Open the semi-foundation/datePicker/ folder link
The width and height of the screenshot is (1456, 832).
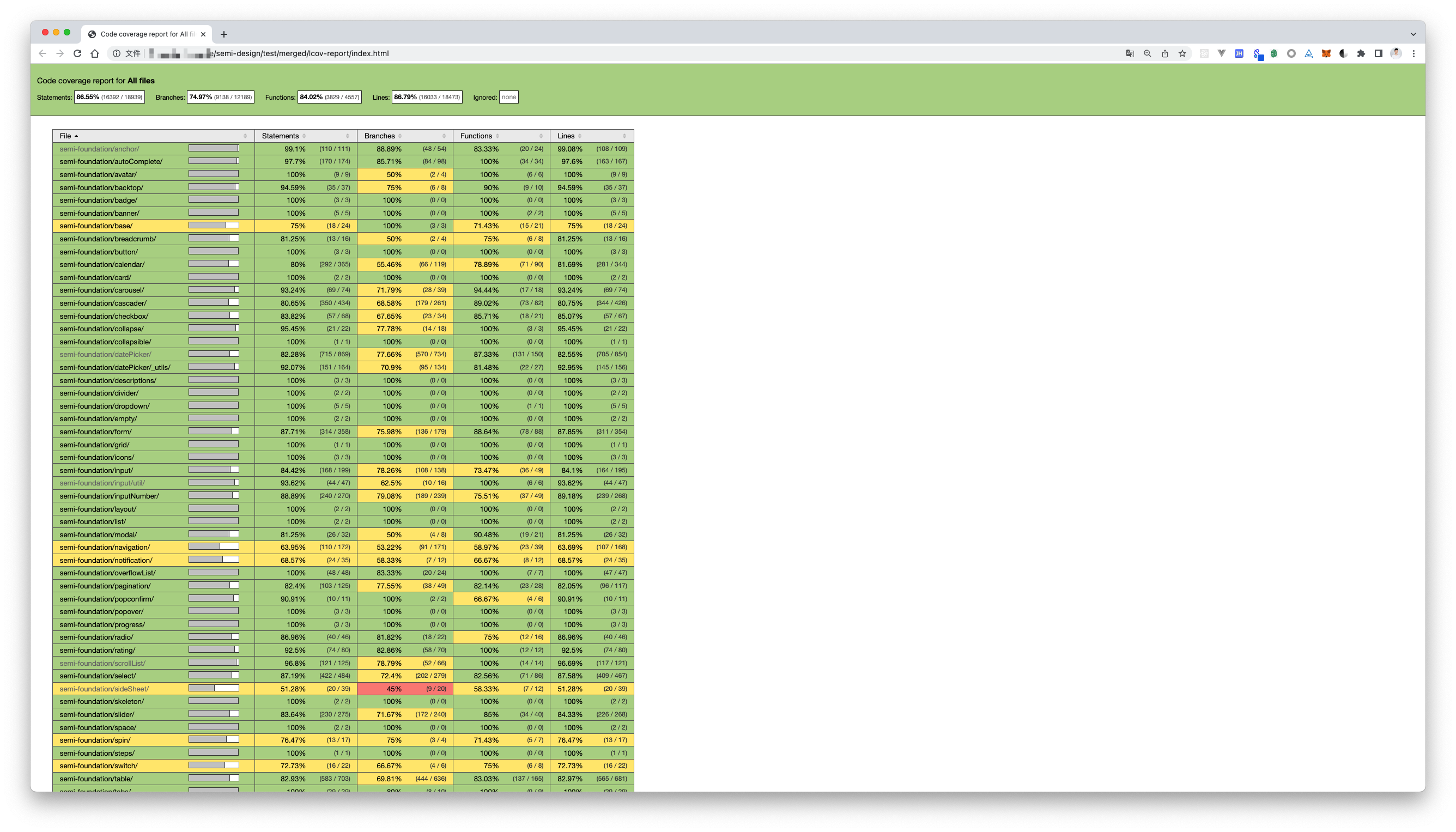105,354
